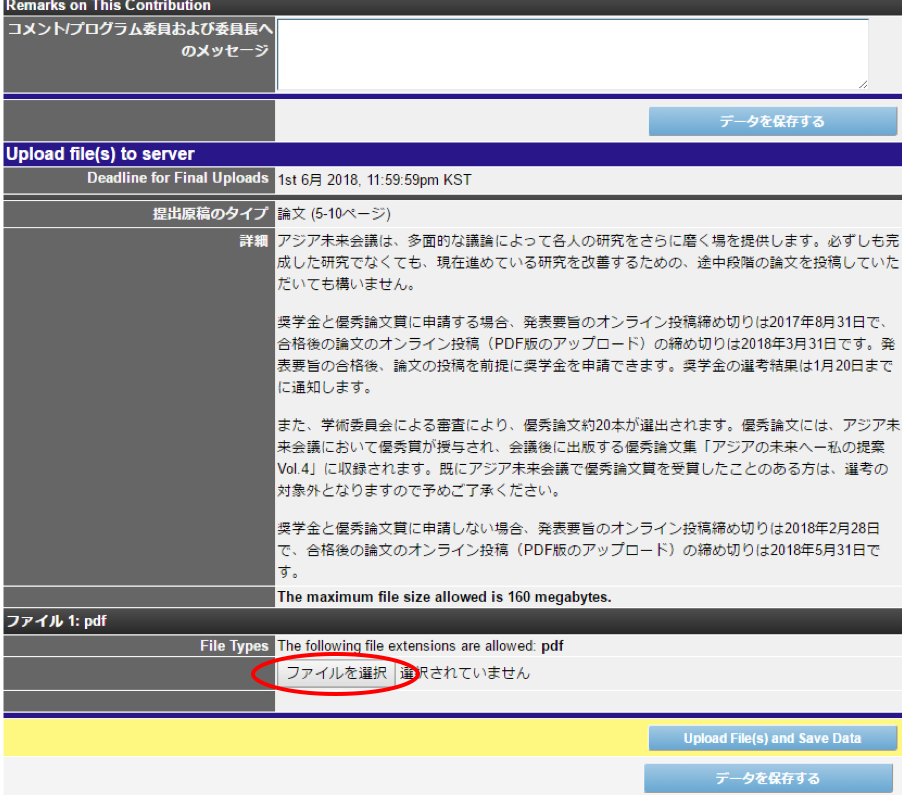
Task: Click the 'File Types' label
Action: tap(234, 647)
